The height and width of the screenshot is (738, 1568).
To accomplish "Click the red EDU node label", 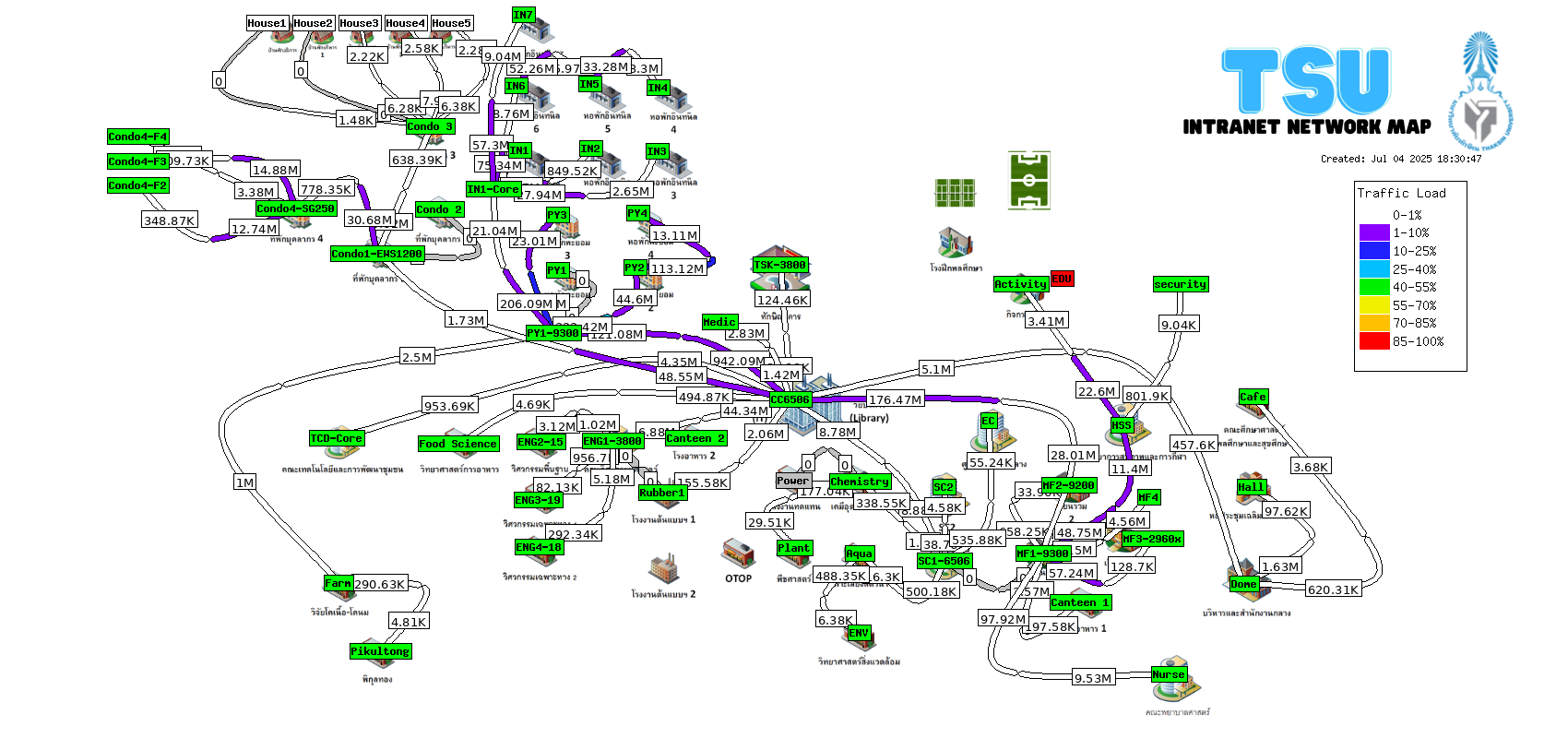I will coord(1062,279).
